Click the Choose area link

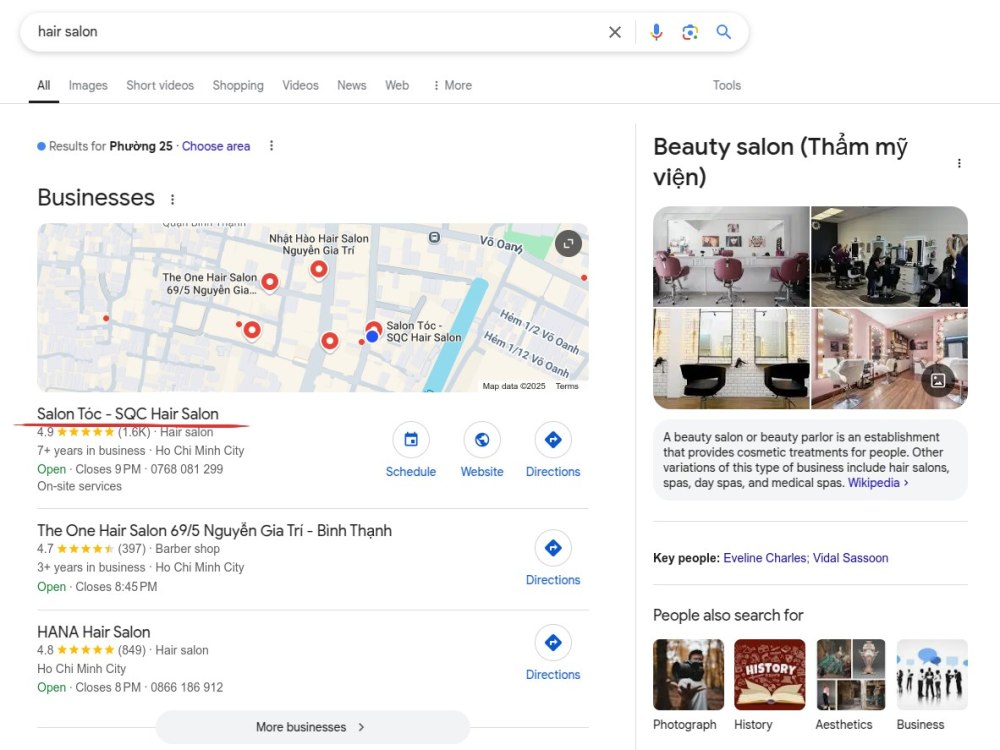click(216, 146)
